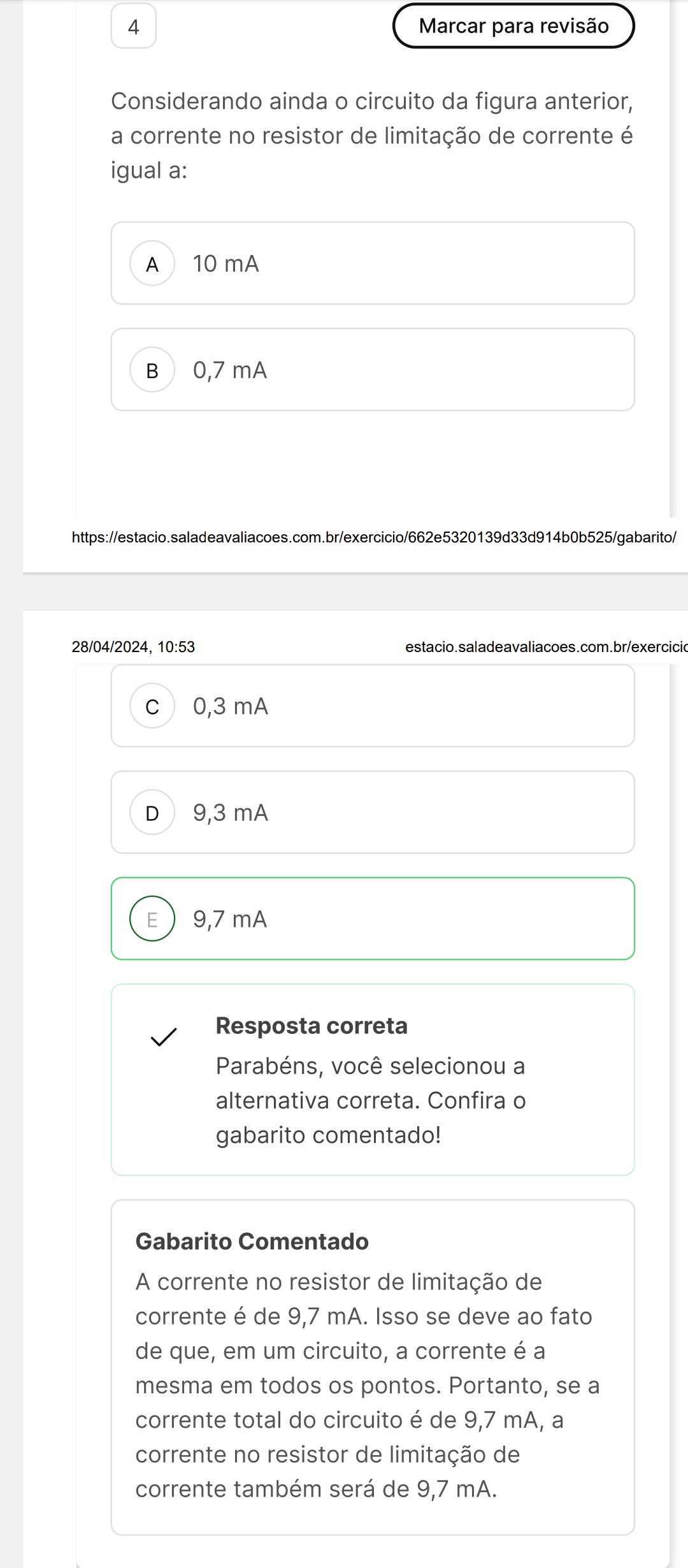Choose option E circle letter
Image resolution: width=688 pixels, height=1568 pixels.
coord(152,918)
